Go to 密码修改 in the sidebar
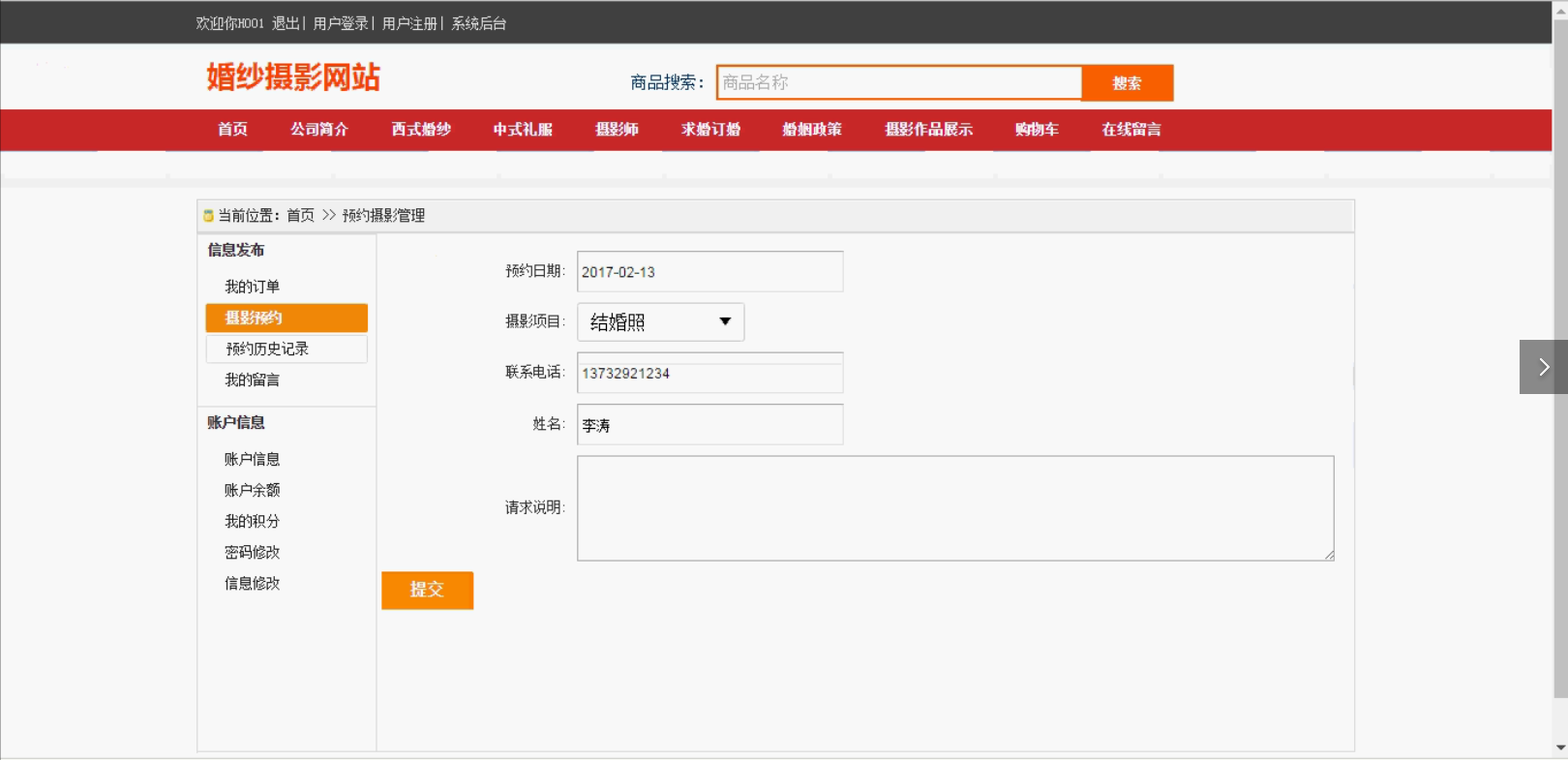The width and height of the screenshot is (1568, 760). [x=253, y=552]
